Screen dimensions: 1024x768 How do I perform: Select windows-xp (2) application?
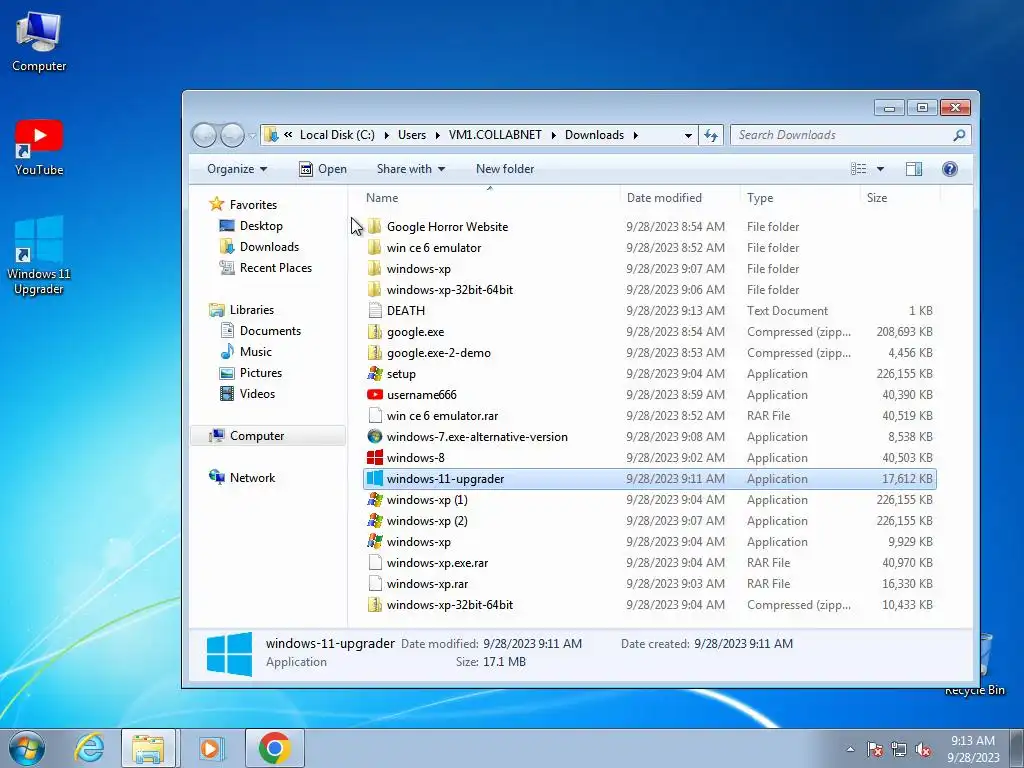click(x=650, y=520)
